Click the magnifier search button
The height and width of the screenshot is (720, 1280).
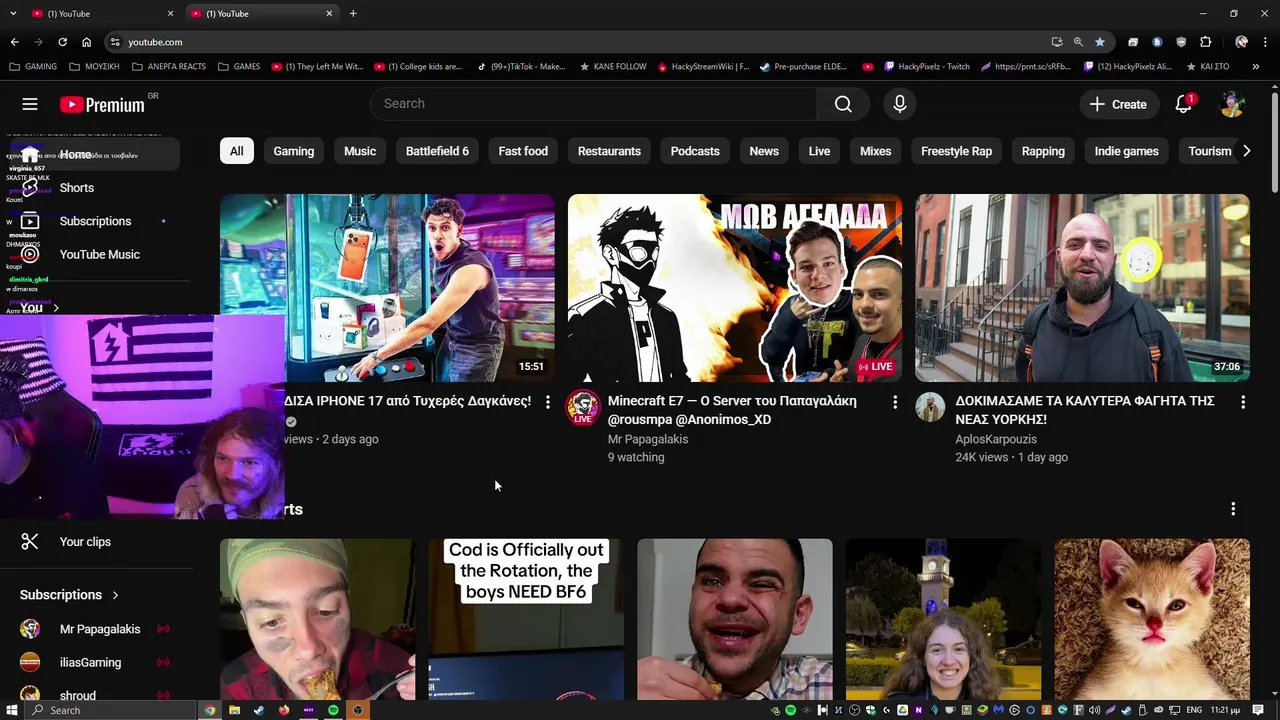[x=843, y=104]
